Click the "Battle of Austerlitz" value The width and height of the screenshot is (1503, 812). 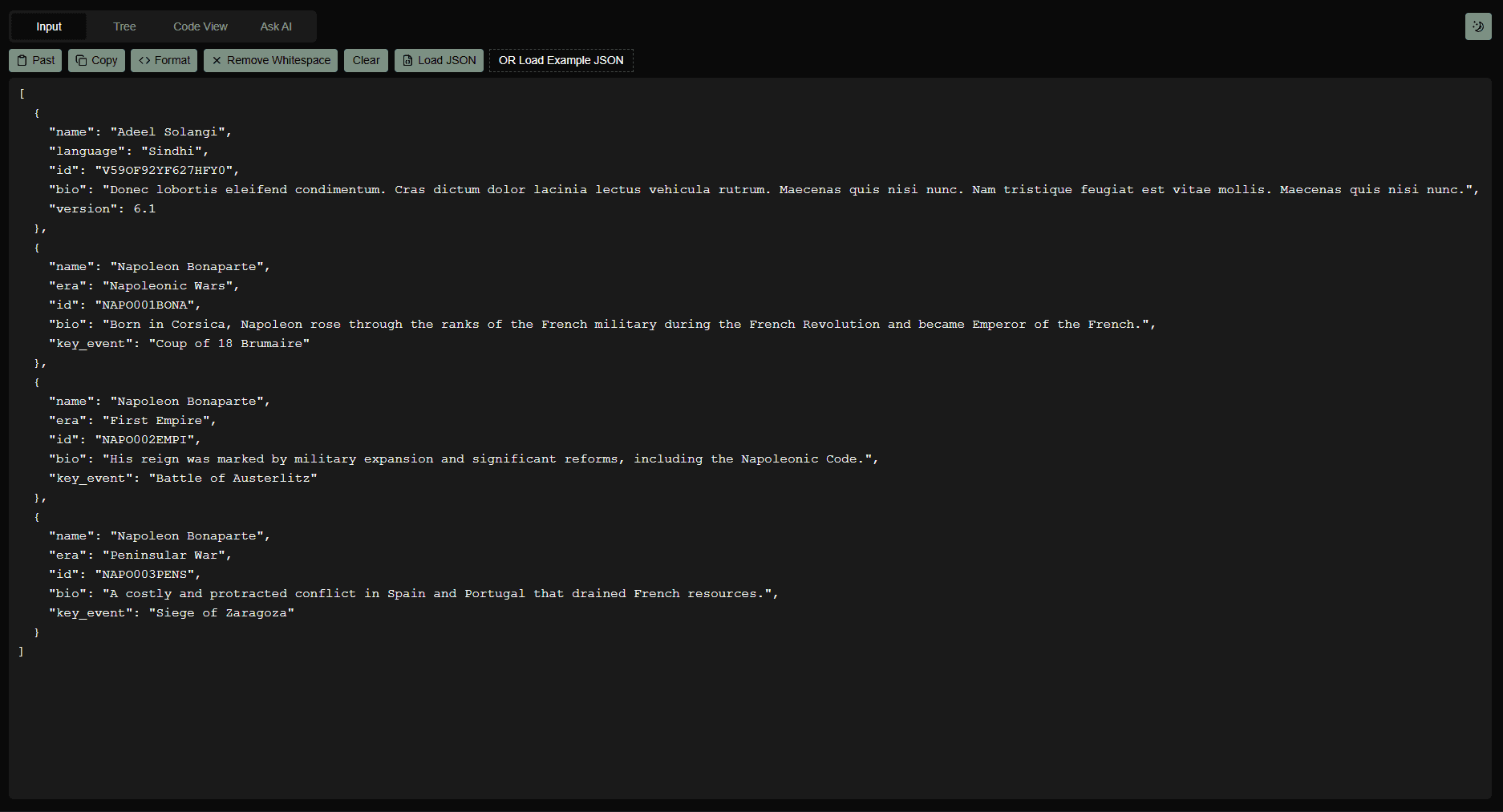233,479
